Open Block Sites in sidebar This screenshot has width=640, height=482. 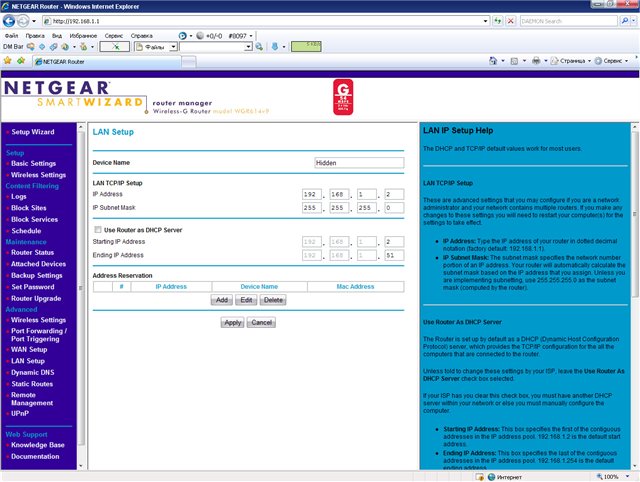(29, 208)
